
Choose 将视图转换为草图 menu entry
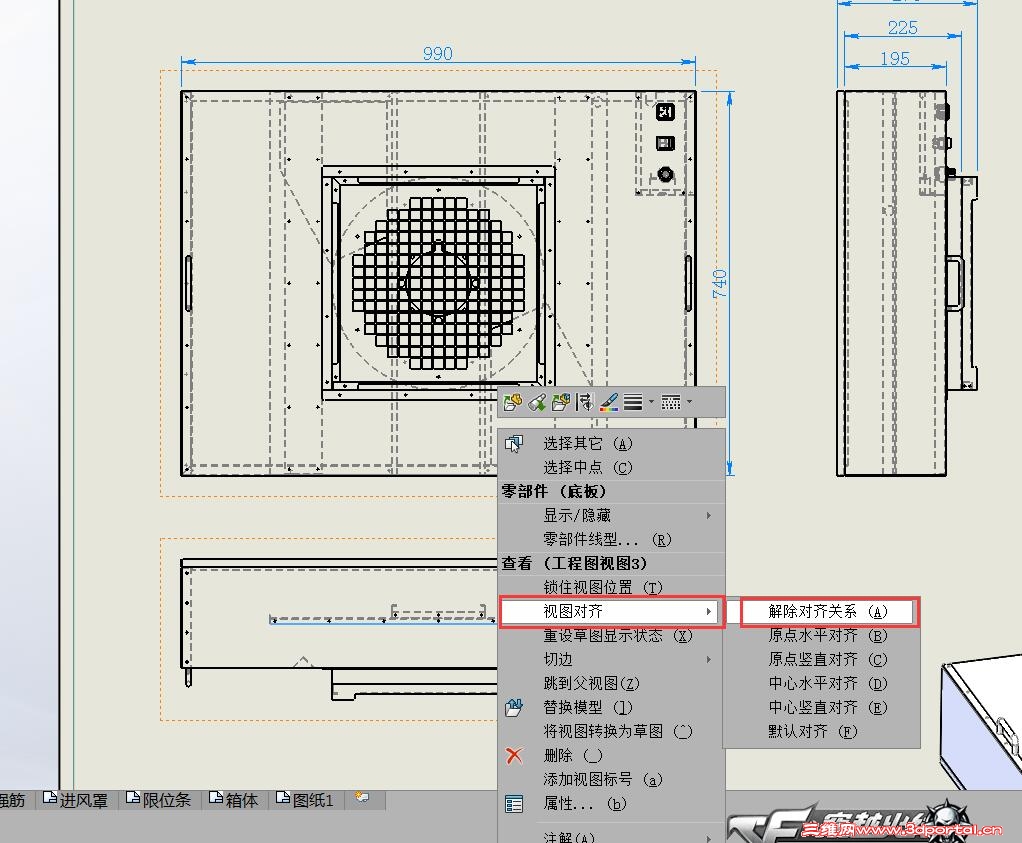coord(611,732)
